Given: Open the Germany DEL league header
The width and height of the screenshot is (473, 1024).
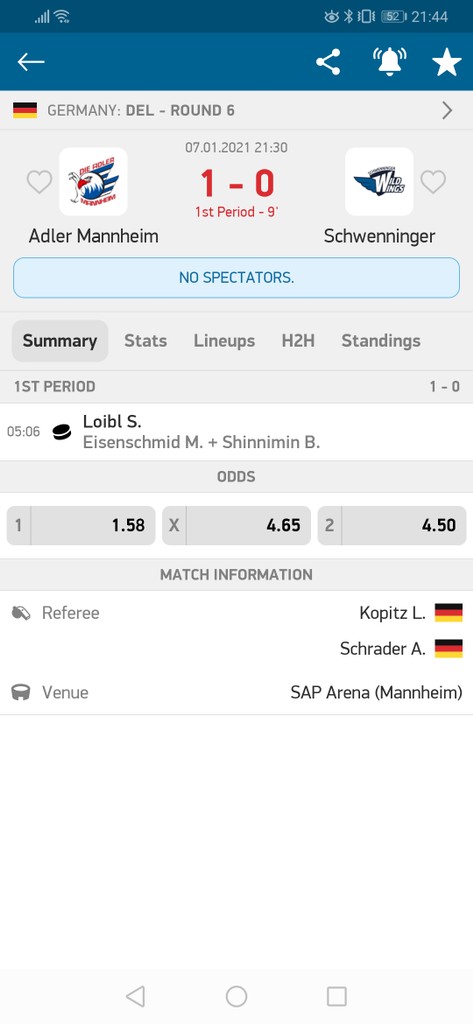Looking at the screenshot, I should (236, 110).
